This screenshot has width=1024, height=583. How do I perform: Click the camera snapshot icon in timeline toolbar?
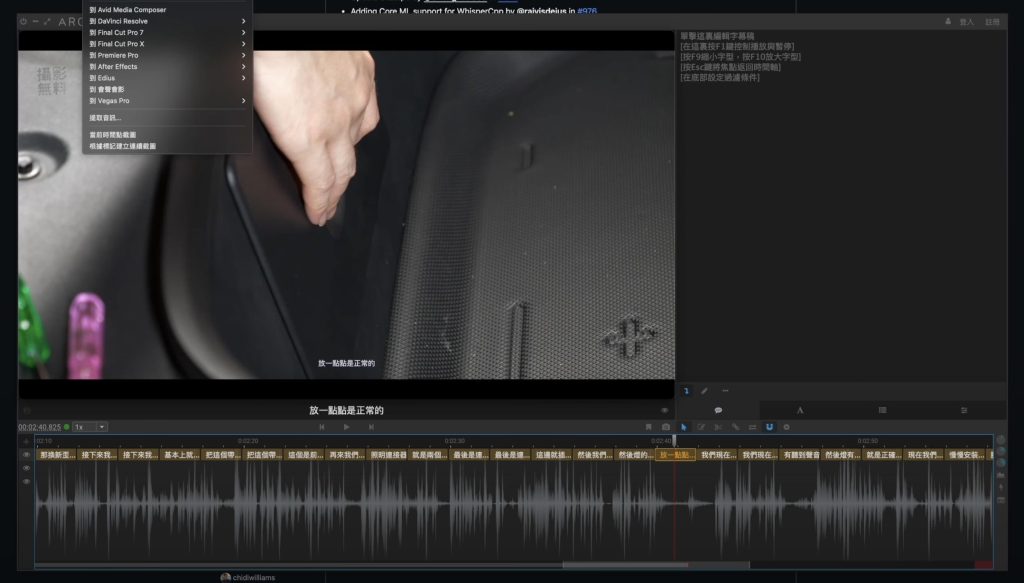tap(666, 427)
